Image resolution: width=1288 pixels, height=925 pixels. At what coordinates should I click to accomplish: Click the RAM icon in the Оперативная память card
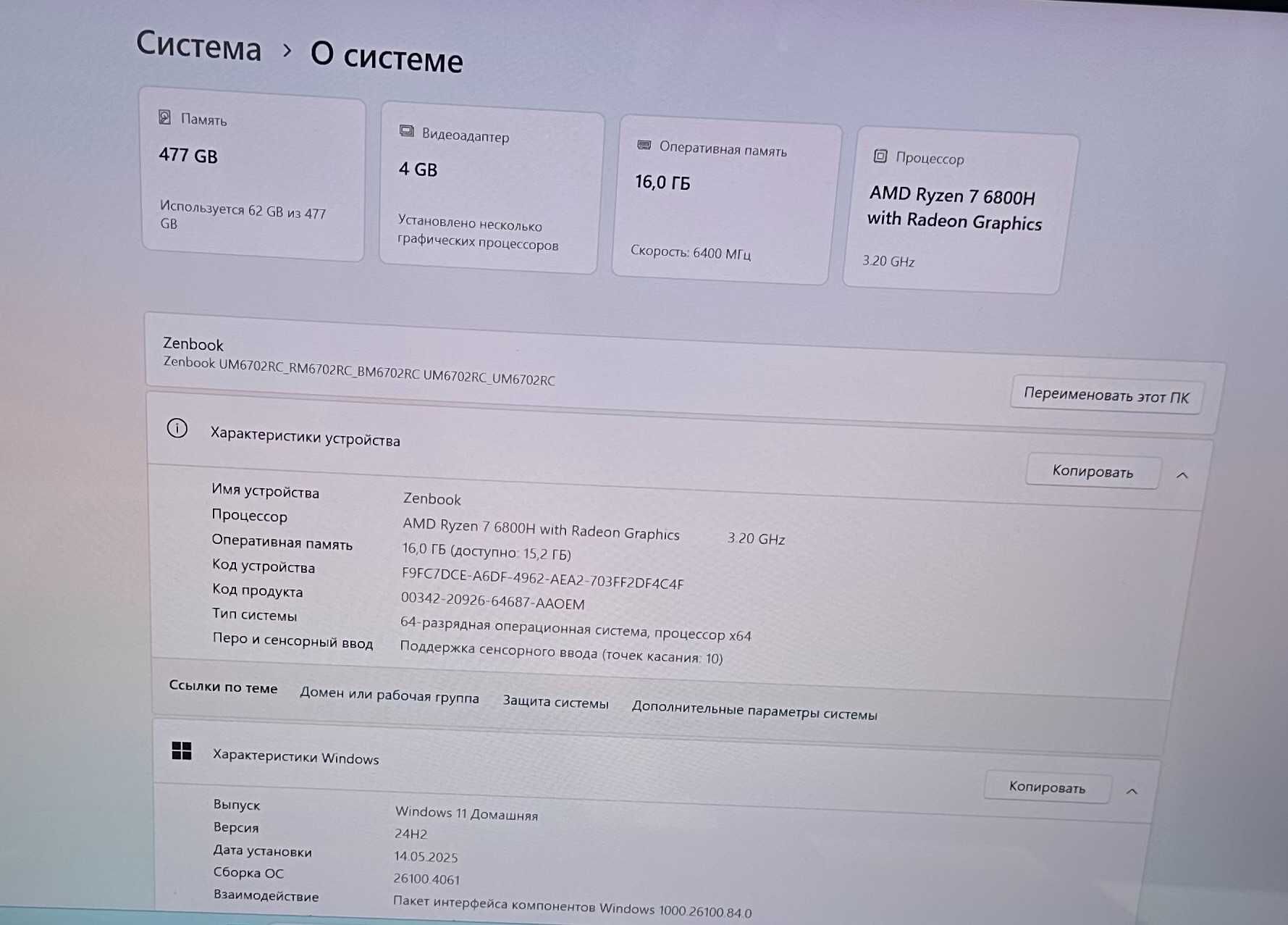pyautogui.click(x=644, y=145)
